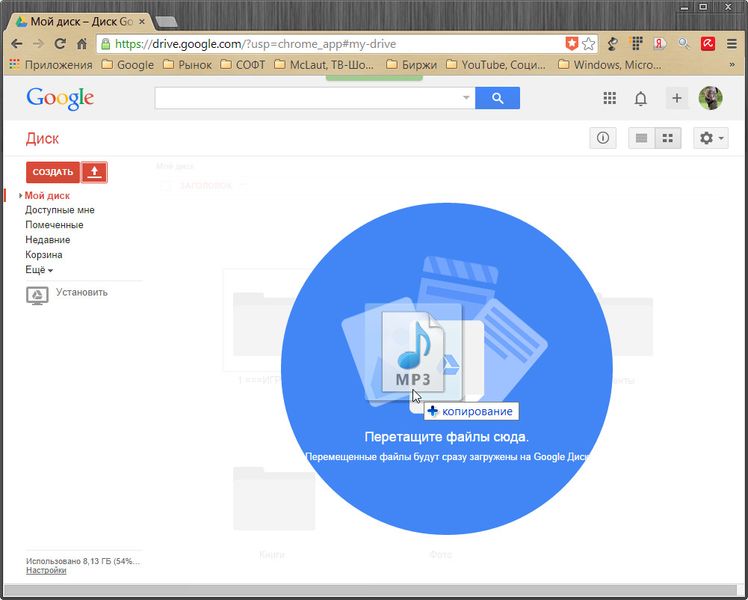Viewport: 748px width, 600px height.
Task: Click the storage usage text 8,13 ГБ
Action: 83,561
